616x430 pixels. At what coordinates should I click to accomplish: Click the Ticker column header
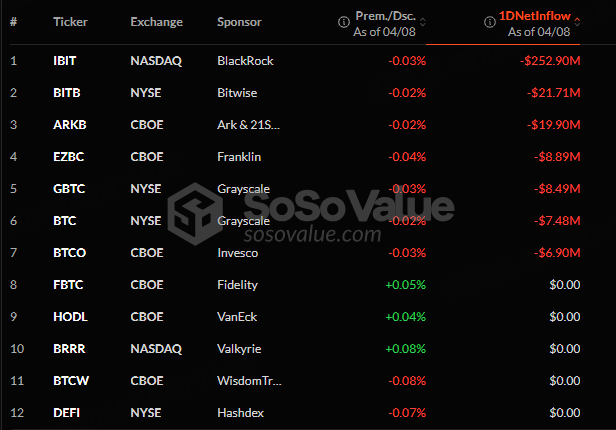point(70,22)
